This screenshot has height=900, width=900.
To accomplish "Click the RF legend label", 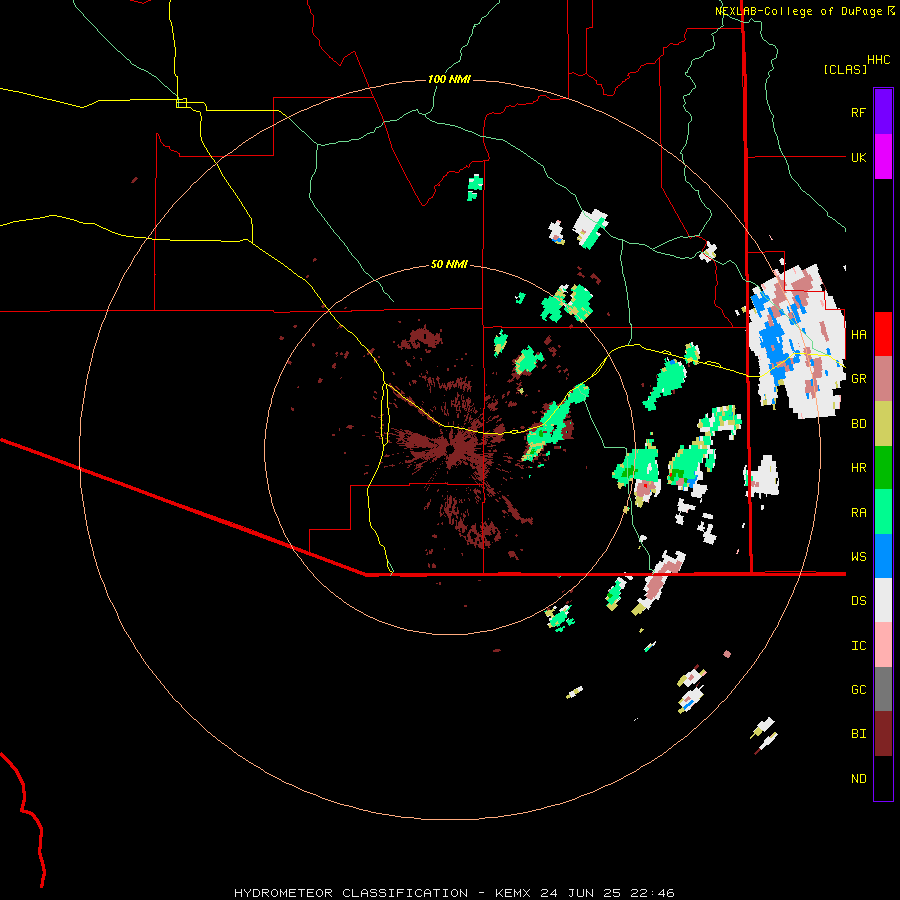I will 858,112.
